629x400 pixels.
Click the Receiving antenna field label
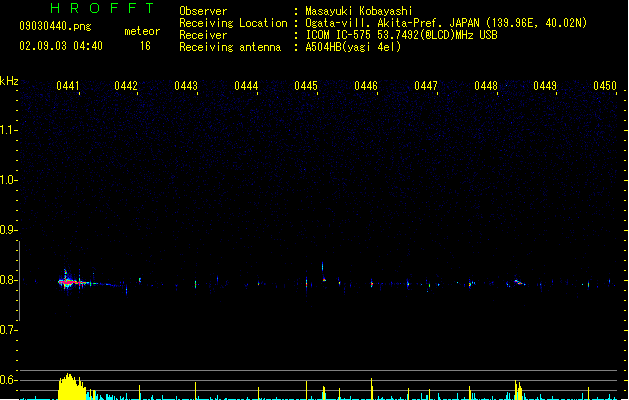coord(230,47)
